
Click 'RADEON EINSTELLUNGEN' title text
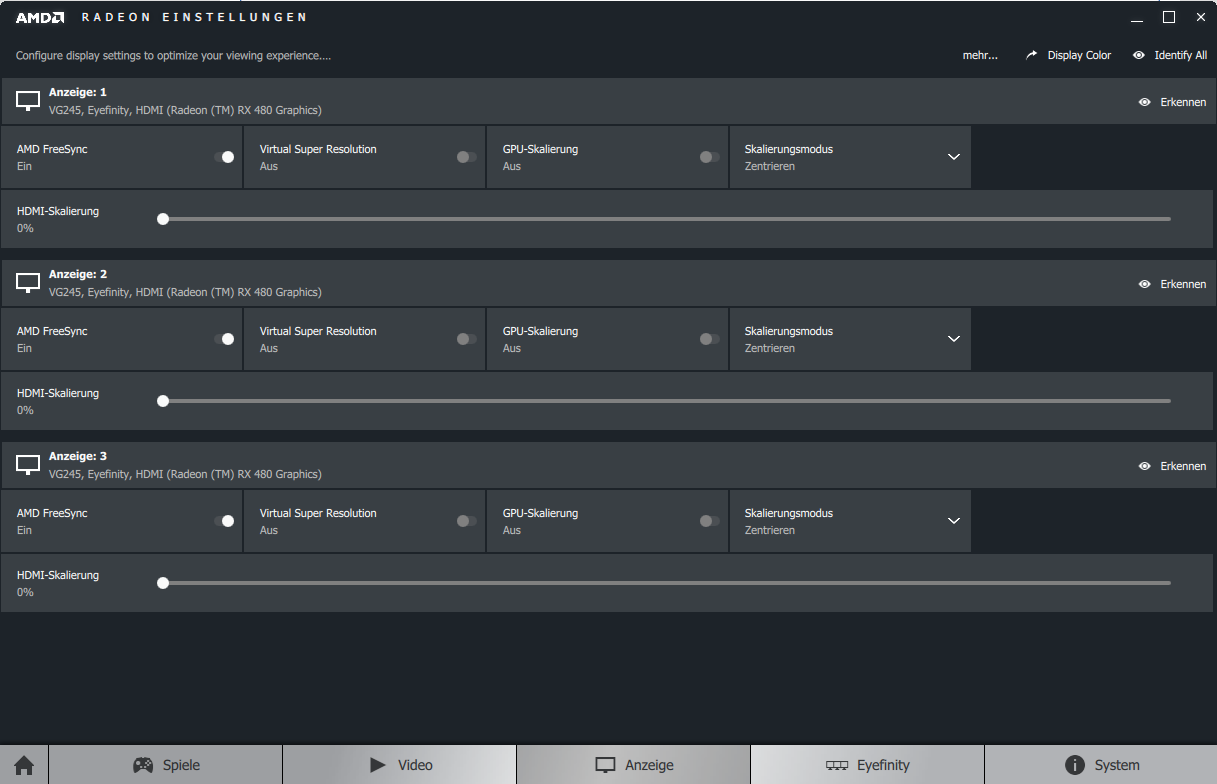(194, 17)
